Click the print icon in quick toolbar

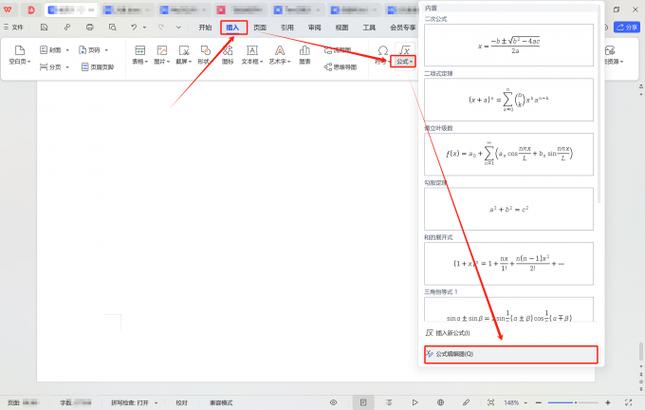(90, 28)
